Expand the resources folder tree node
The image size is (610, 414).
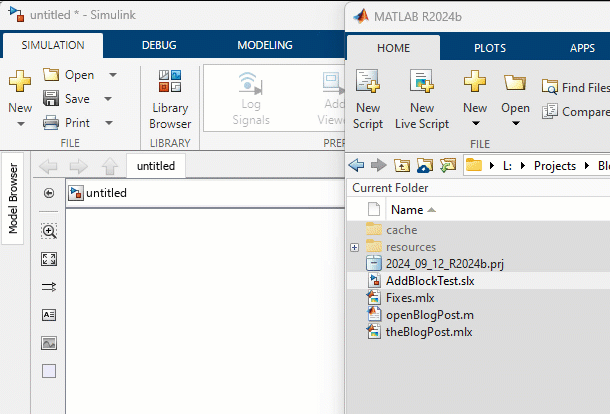pyautogui.click(x=354, y=247)
